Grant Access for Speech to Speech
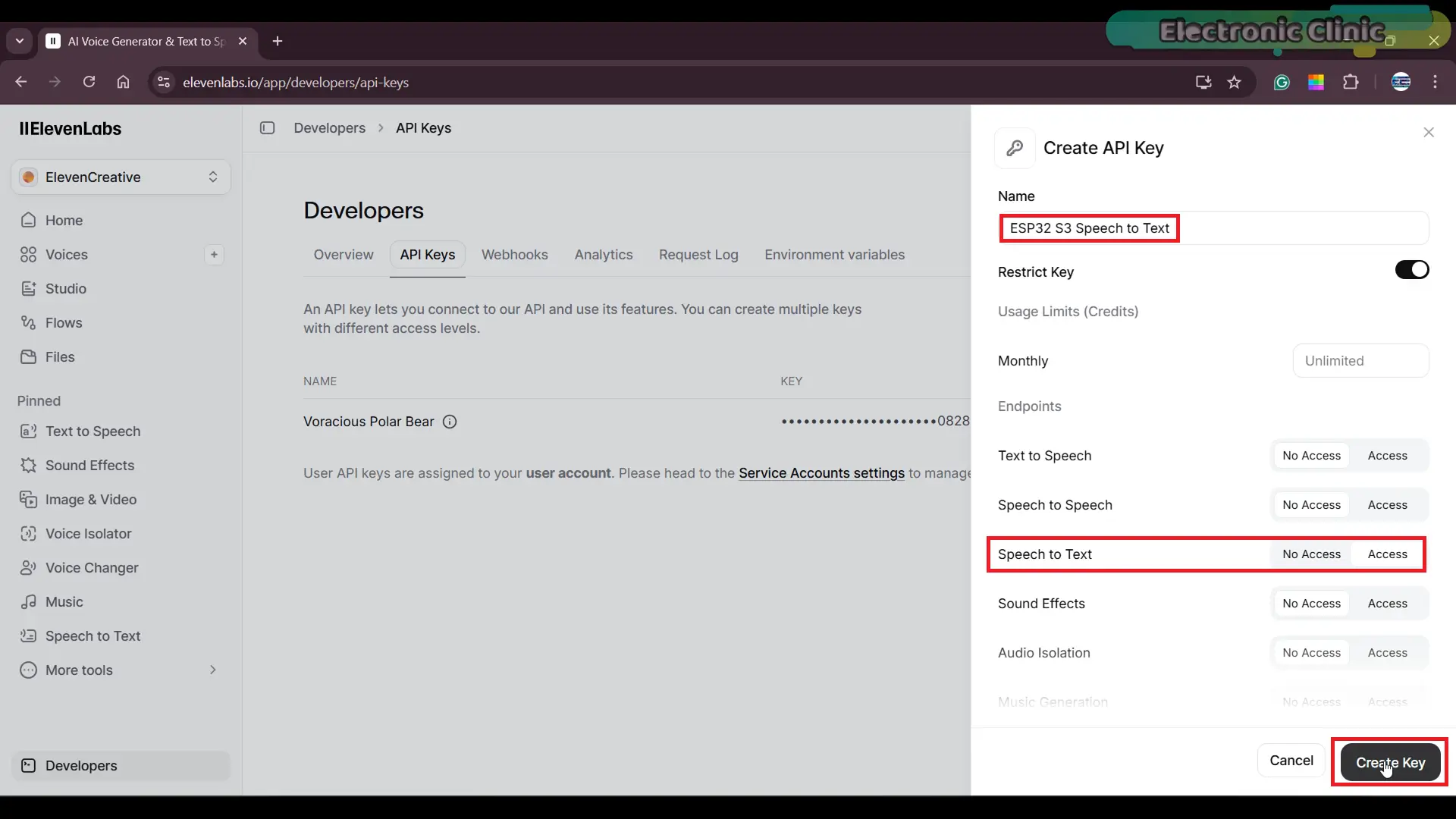The image size is (1456, 819). pos(1388,505)
